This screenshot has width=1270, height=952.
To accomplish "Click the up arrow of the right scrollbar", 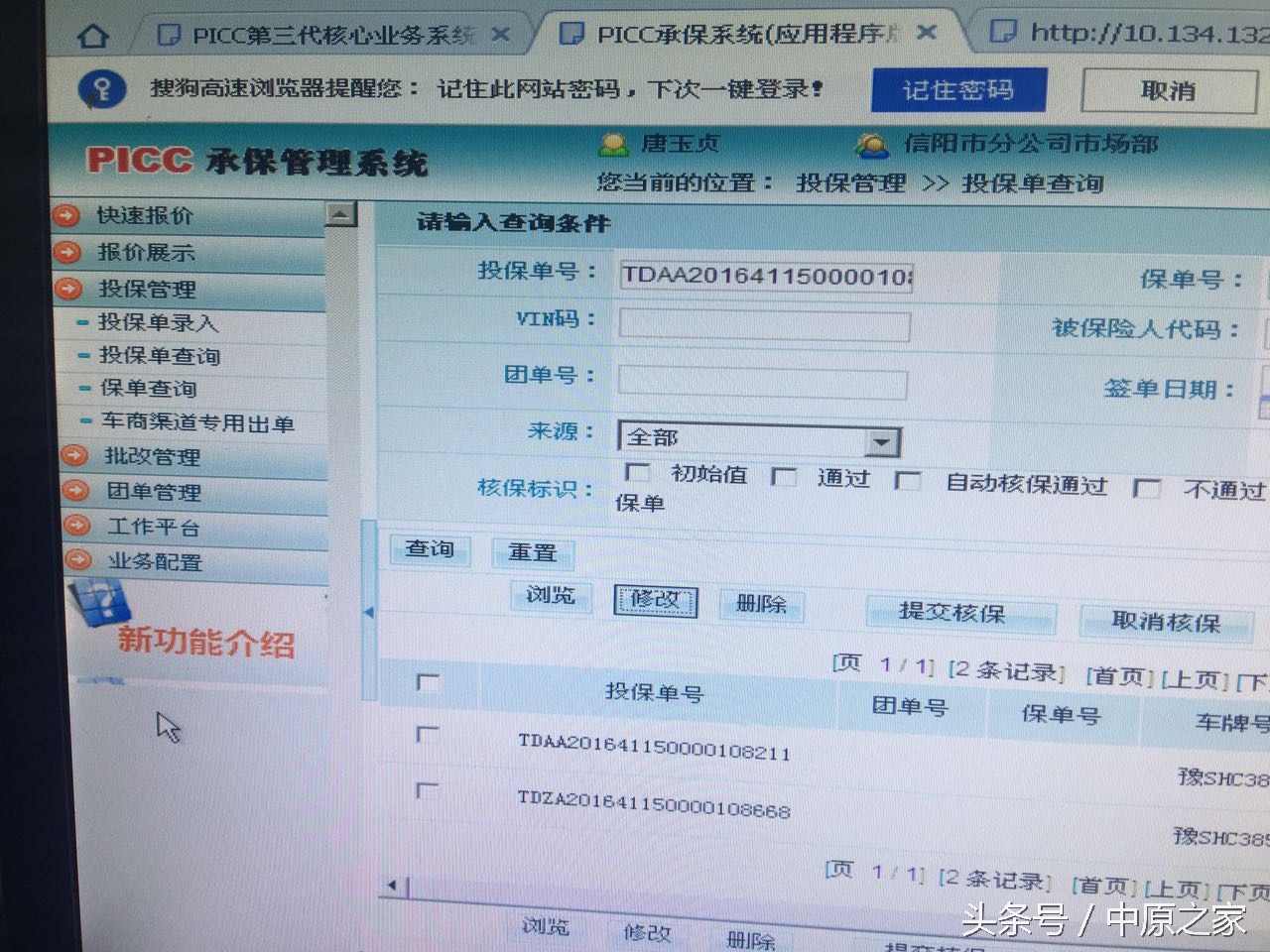I will tap(342, 213).
